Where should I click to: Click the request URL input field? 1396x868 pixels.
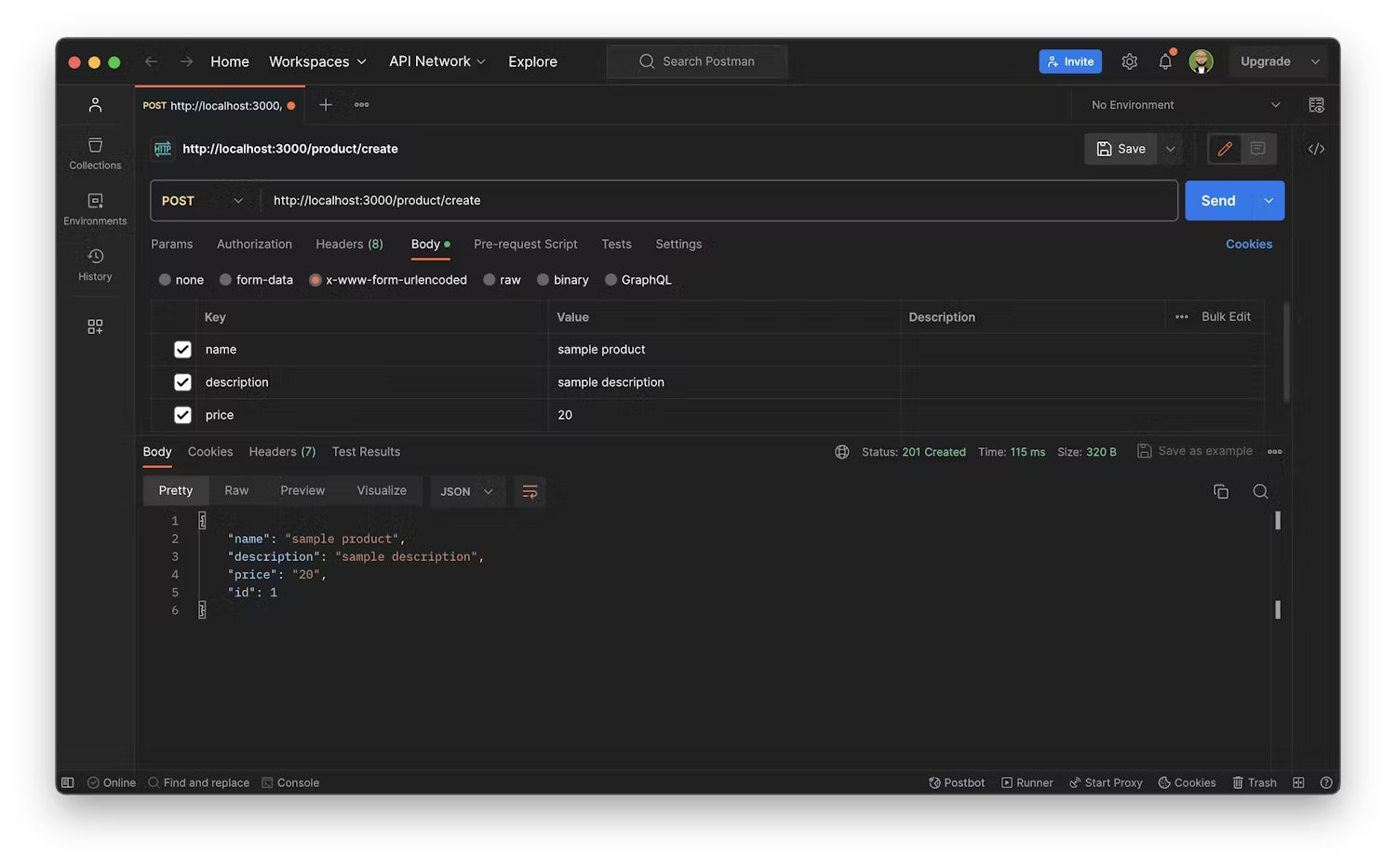(x=717, y=201)
